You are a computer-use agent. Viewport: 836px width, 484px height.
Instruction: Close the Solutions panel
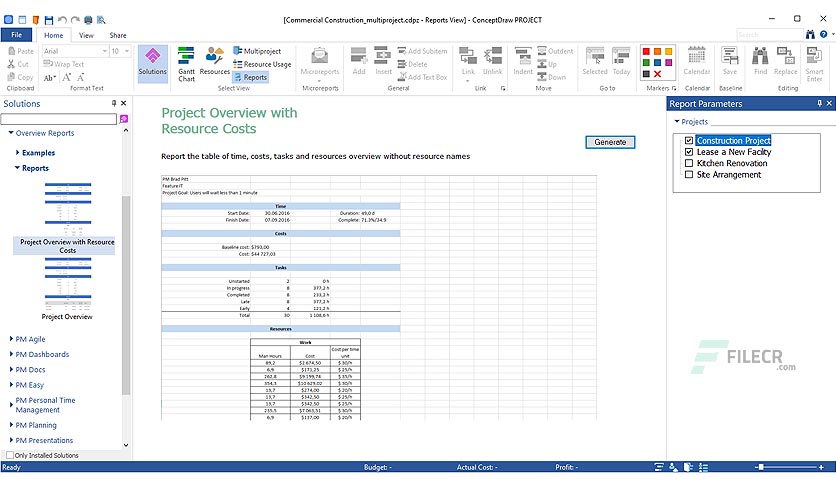point(124,103)
